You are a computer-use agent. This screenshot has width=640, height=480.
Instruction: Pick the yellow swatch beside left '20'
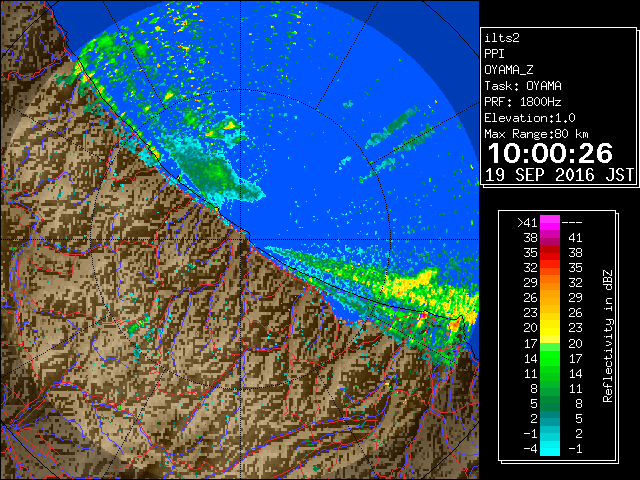550,328
